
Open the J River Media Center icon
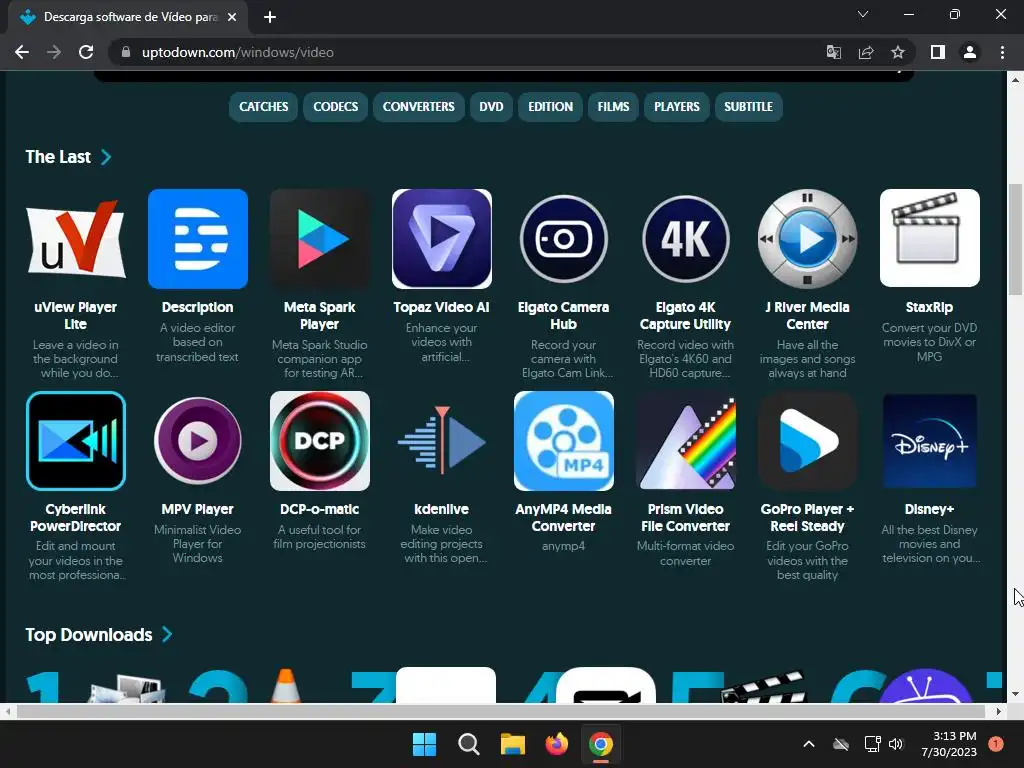(x=808, y=238)
